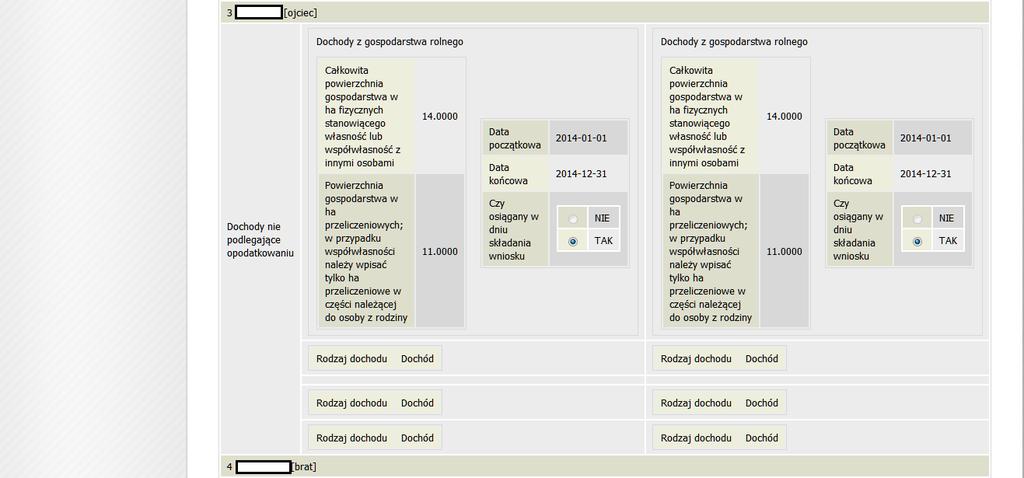The width and height of the screenshot is (1024, 478).
Task: Click first left 'Rodzaj dochodu' table header
Action: [x=351, y=358]
